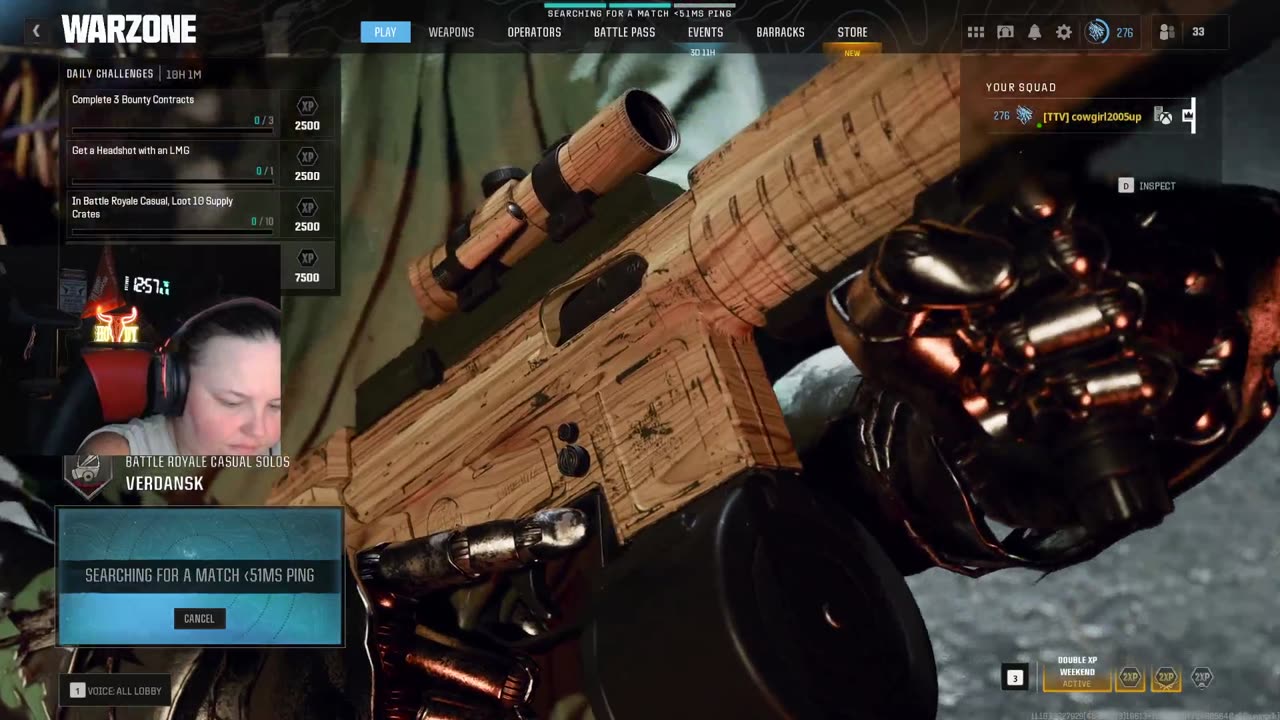Open the Store tab
The width and height of the screenshot is (1280, 720).
coord(852,32)
